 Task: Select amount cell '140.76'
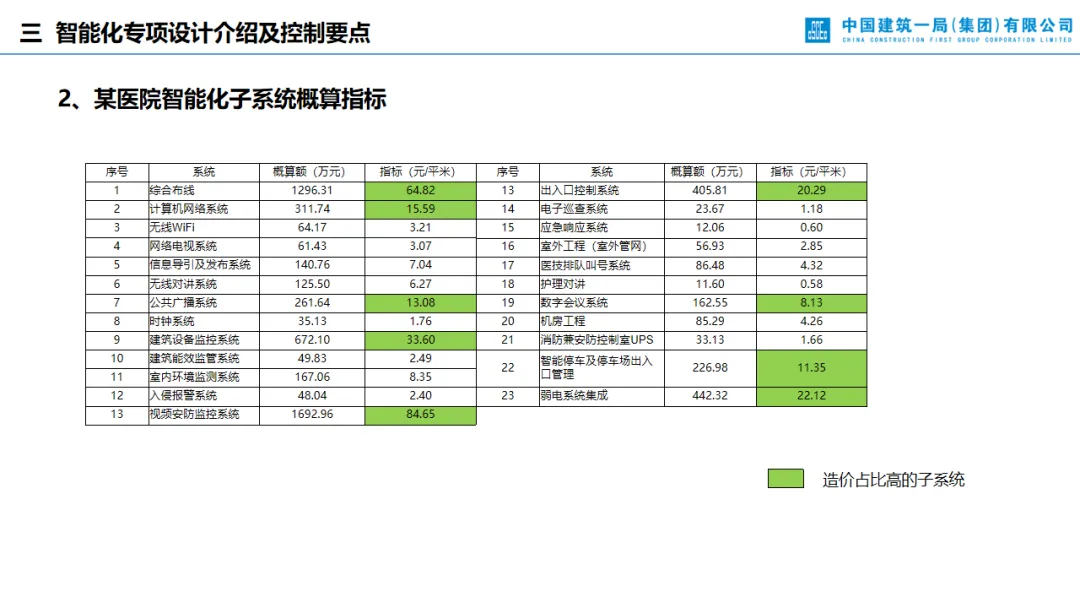[312, 265]
